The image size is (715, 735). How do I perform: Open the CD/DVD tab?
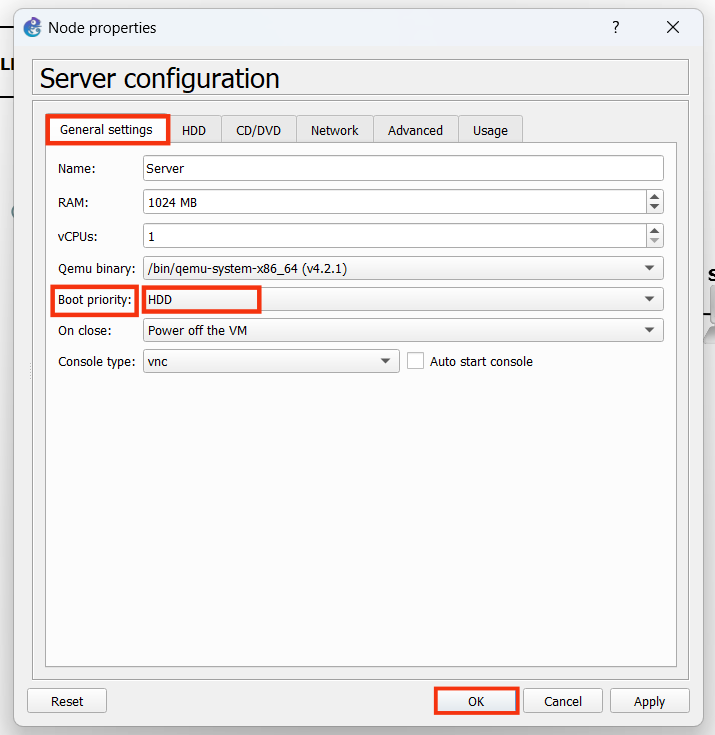[x=258, y=130]
